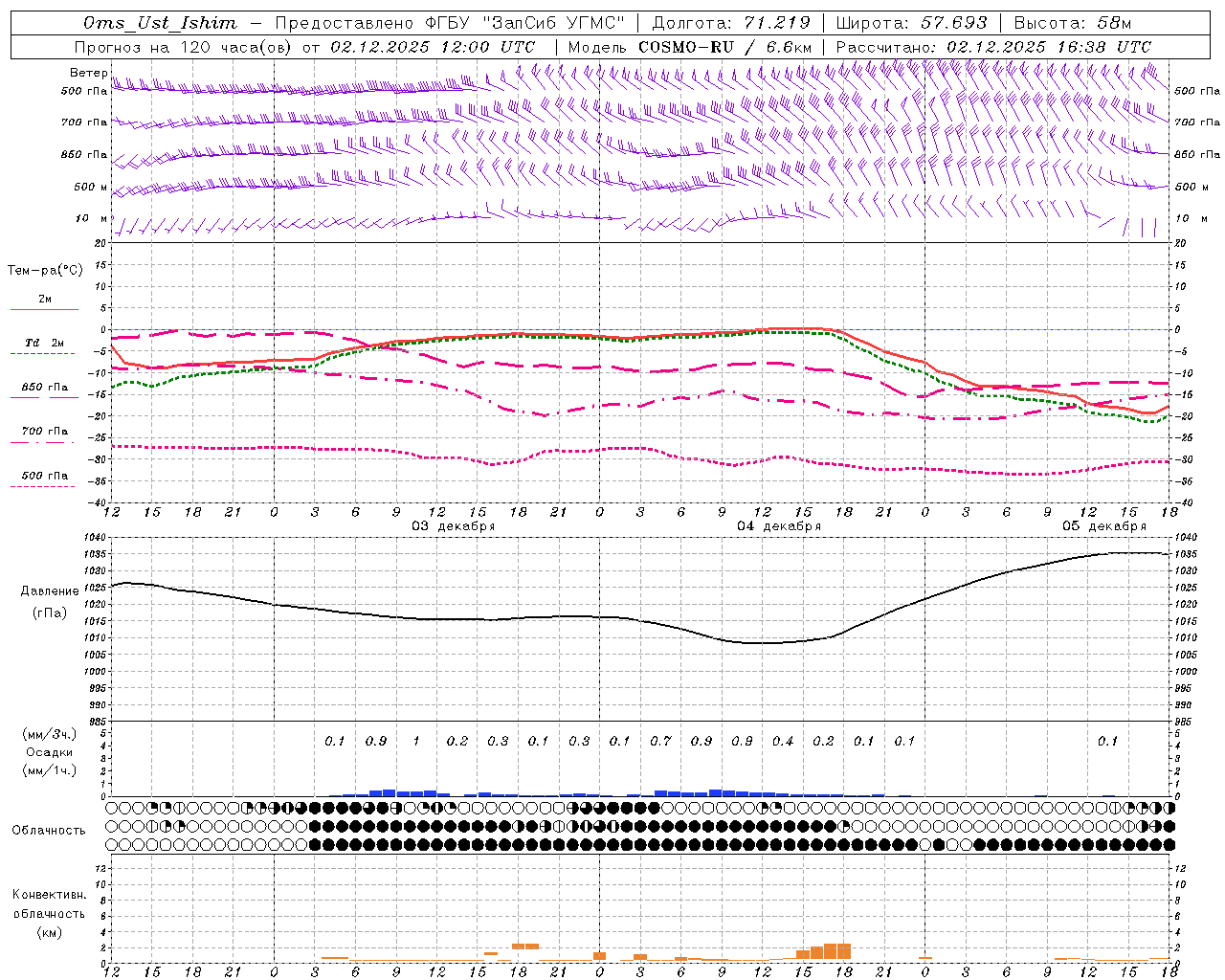Select the (км) unit label
This screenshot has width=1225, height=980.
49,932
